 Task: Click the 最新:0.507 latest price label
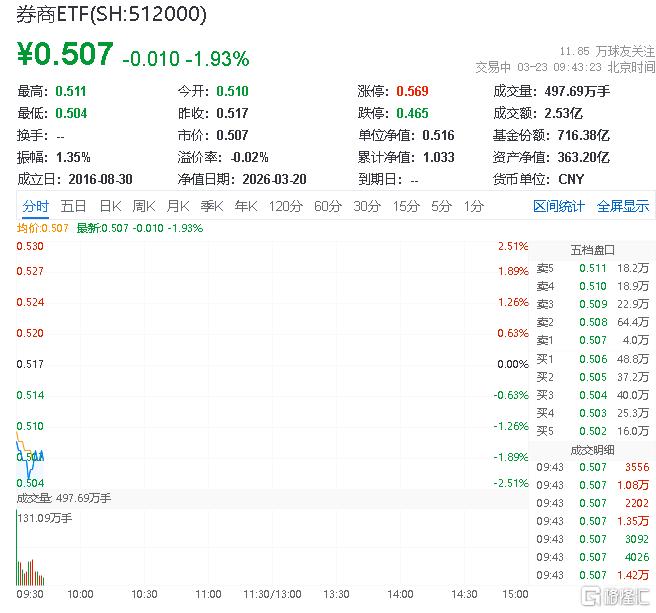tap(140, 228)
